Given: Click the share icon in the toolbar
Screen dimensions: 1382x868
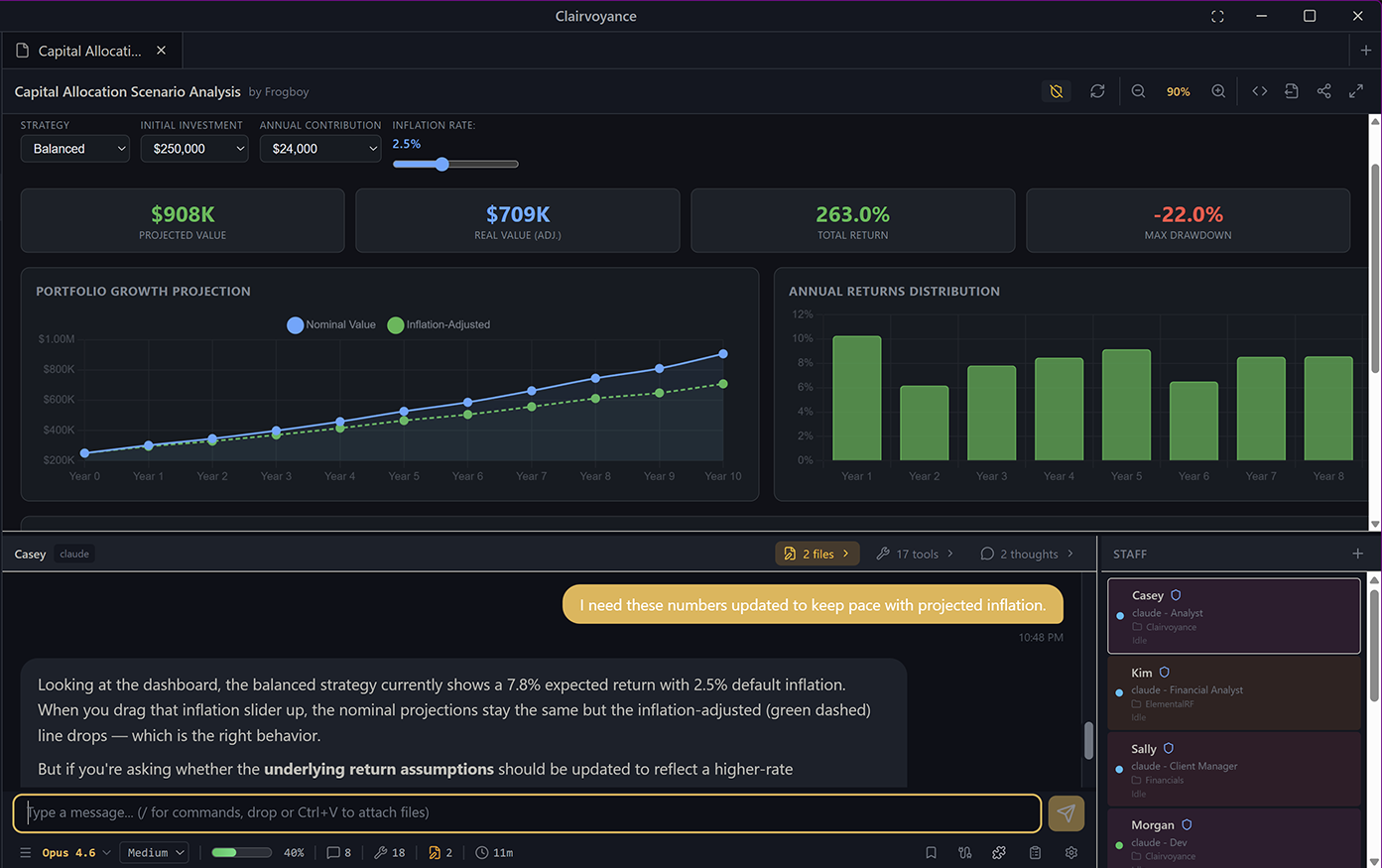Looking at the screenshot, I should [1323, 91].
